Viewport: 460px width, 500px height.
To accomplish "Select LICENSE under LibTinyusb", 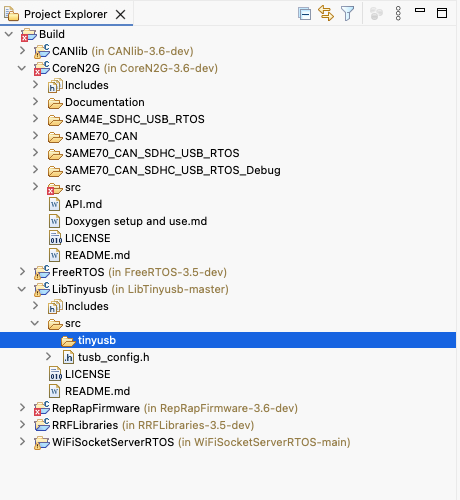I will tap(88, 374).
